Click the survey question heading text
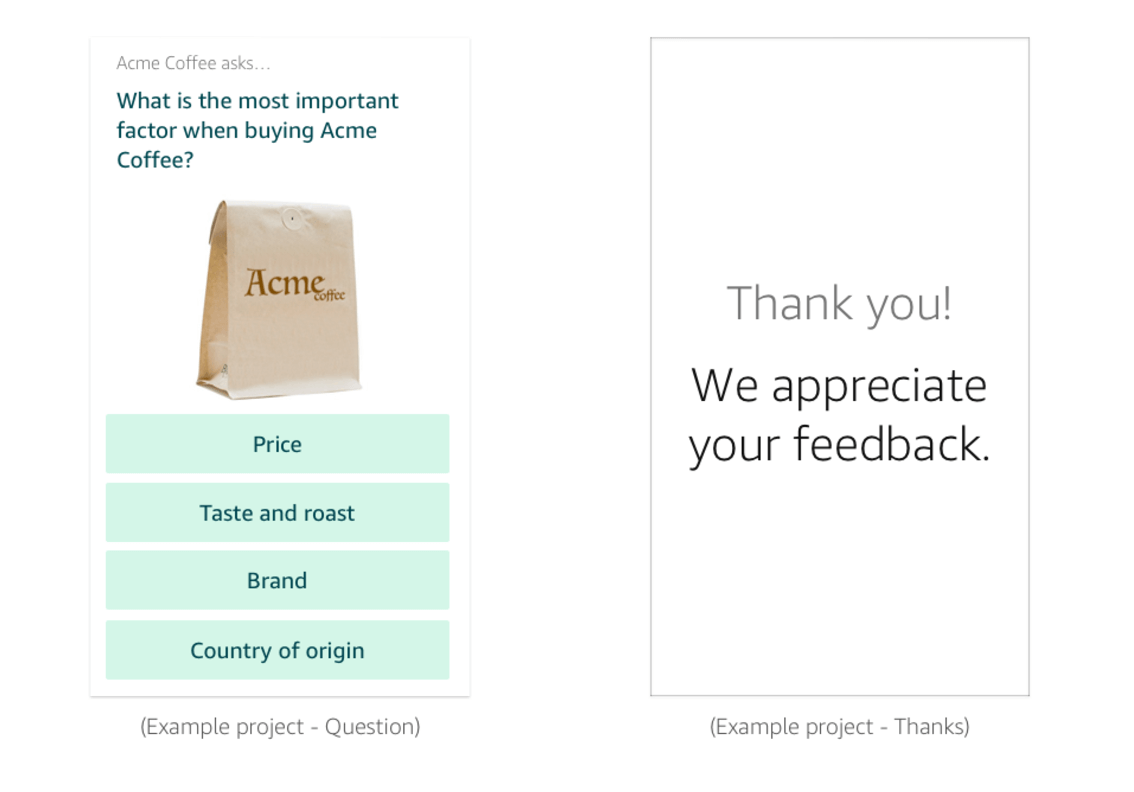This screenshot has width=1134, height=792. (257, 129)
